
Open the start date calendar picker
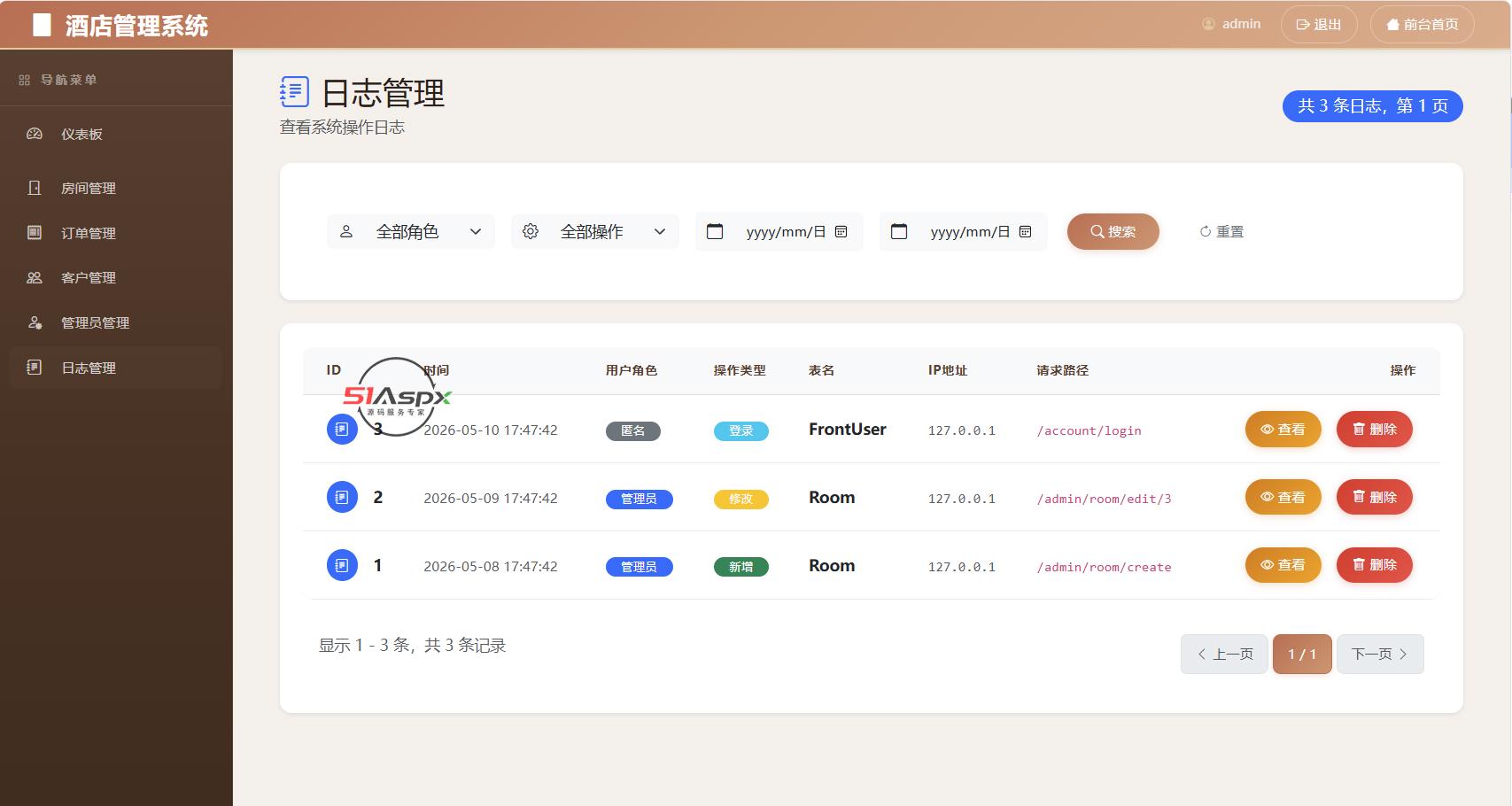841,232
